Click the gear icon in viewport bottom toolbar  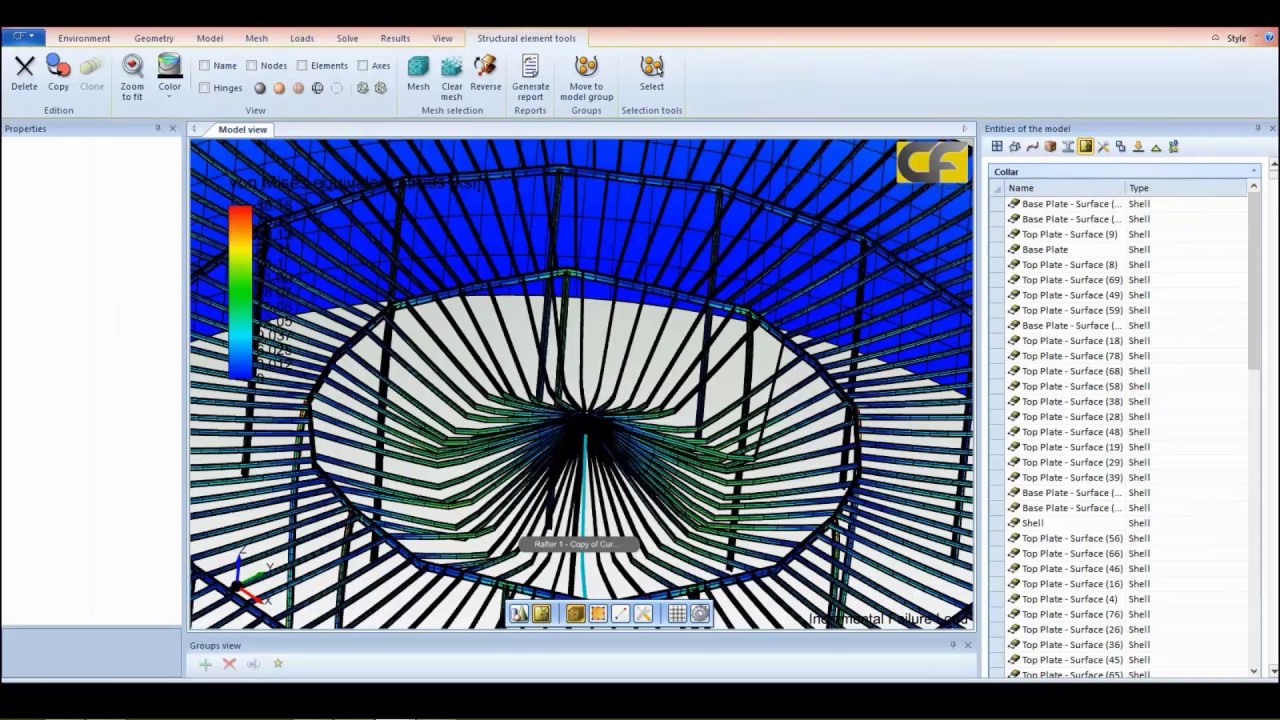(699, 614)
